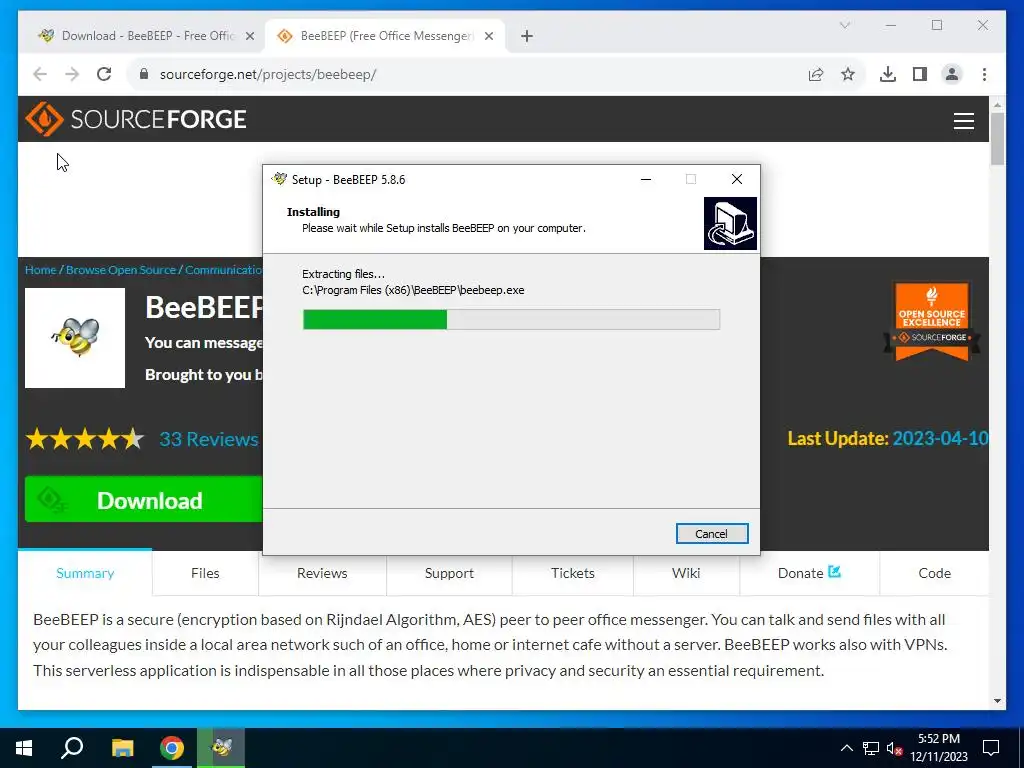Open Windows Start menu

[x=24, y=748]
